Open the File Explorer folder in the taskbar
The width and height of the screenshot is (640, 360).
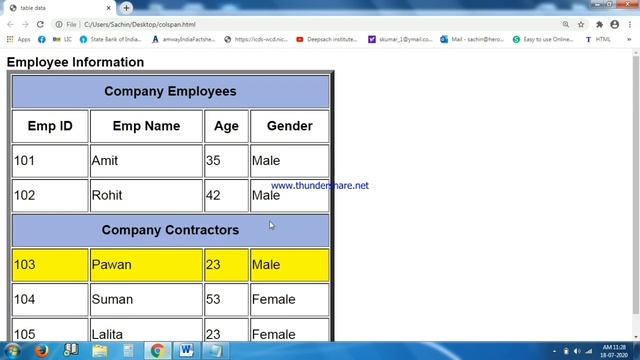(x=100, y=351)
